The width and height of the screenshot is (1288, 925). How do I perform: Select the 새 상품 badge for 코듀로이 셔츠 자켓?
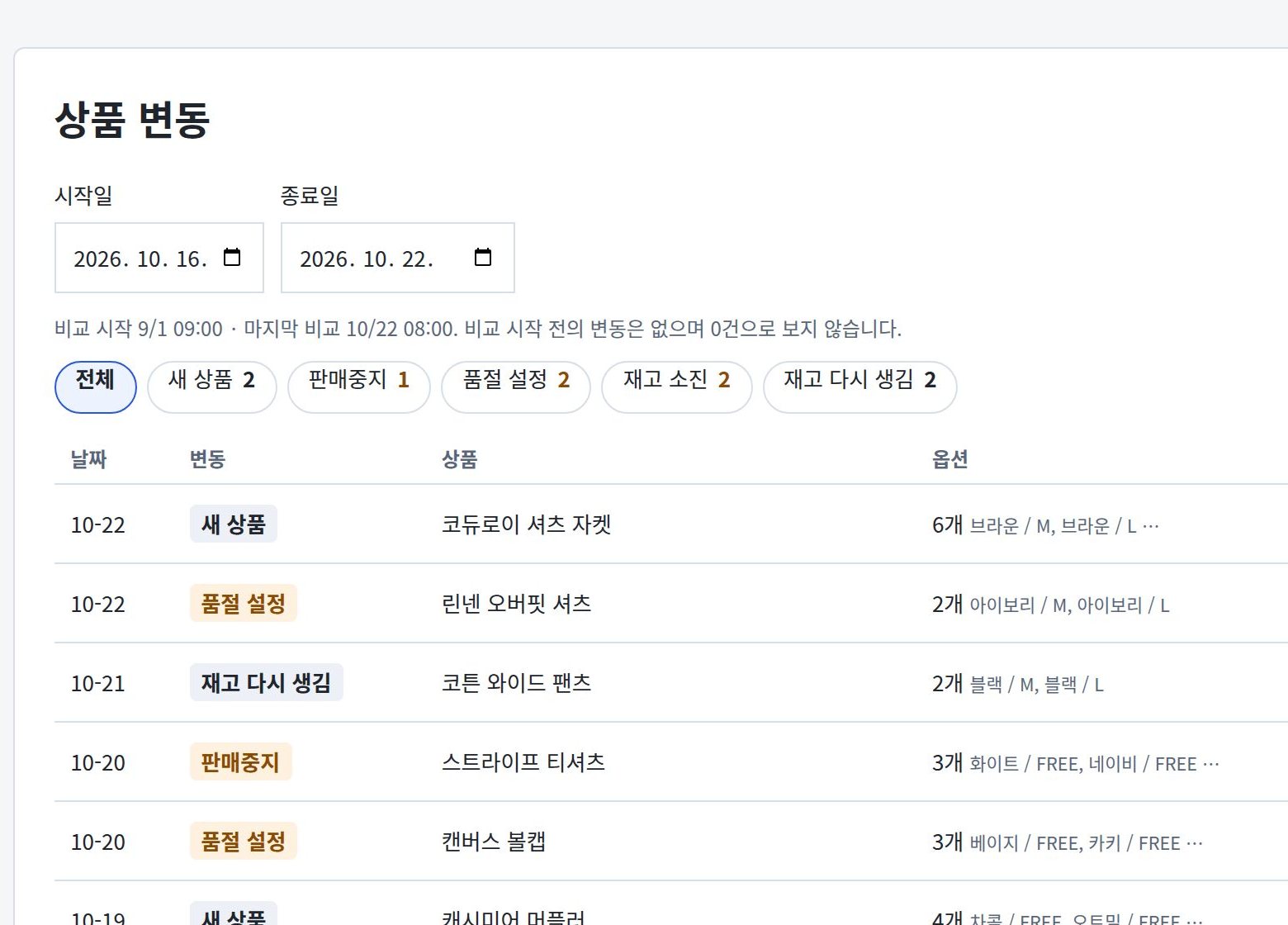(234, 524)
